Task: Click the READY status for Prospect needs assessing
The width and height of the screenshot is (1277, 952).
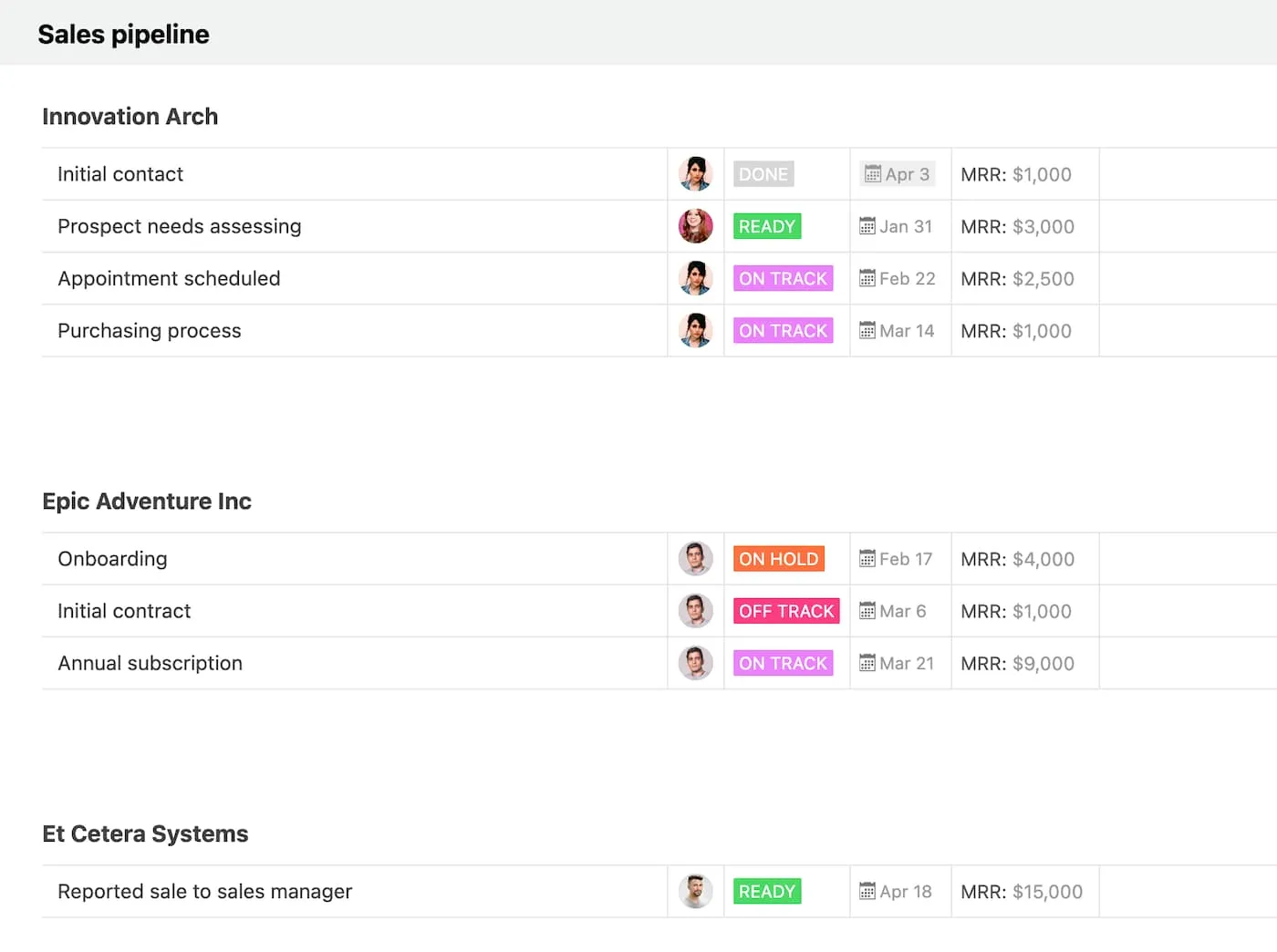Action: tap(767, 226)
